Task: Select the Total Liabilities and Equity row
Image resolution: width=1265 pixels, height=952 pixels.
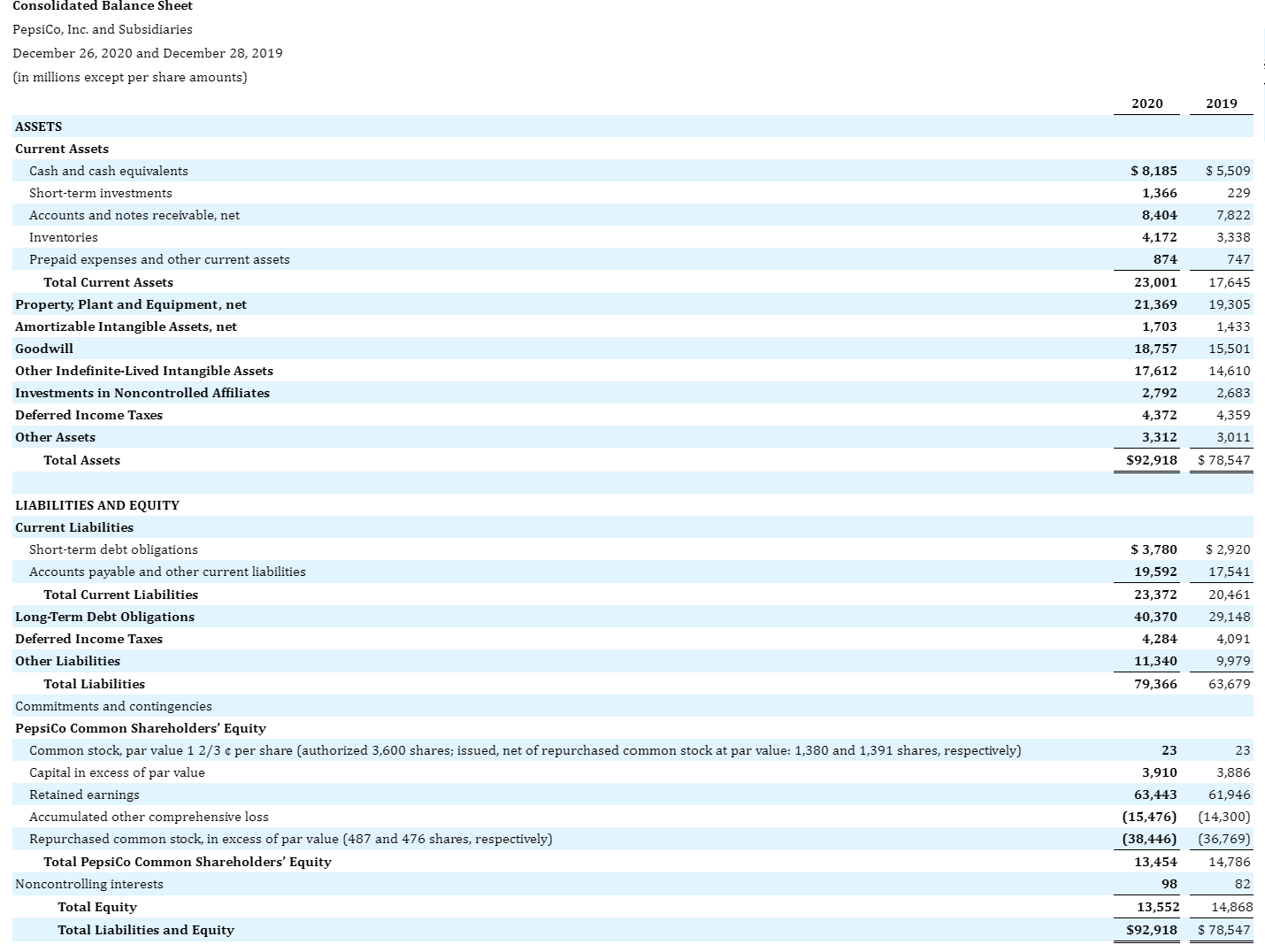Action: [x=145, y=930]
